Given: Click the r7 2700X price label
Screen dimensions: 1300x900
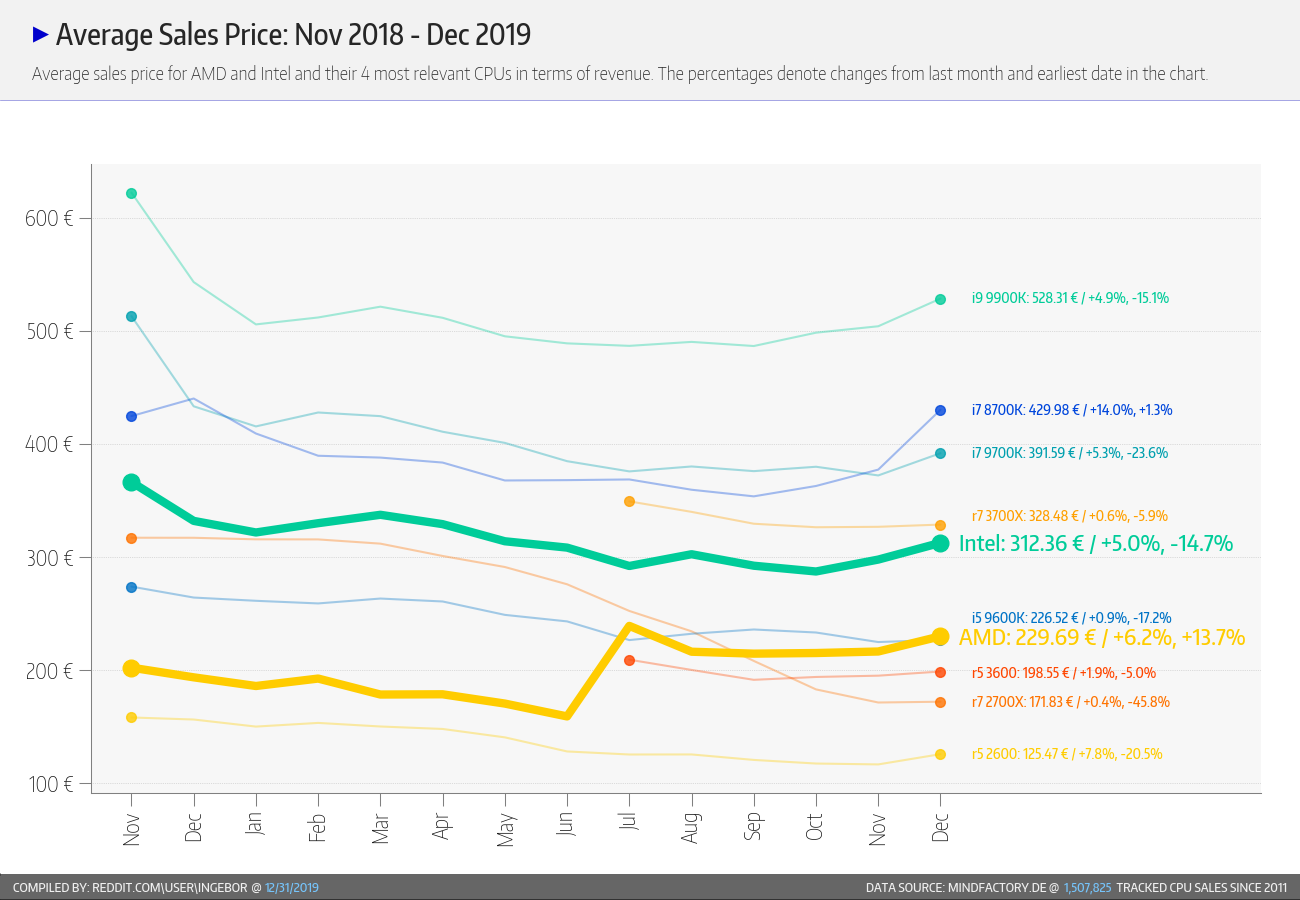Looking at the screenshot, I should (1070, 703).
